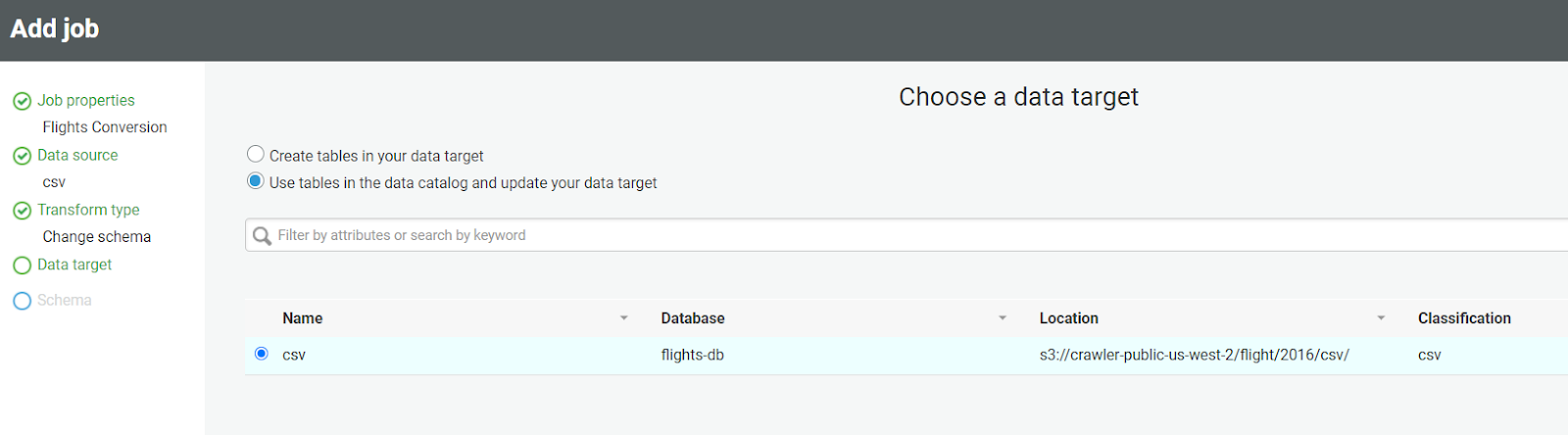Focus the filter by attributes search field
This screenshot has width=1568, height=435.
point(882,235)
